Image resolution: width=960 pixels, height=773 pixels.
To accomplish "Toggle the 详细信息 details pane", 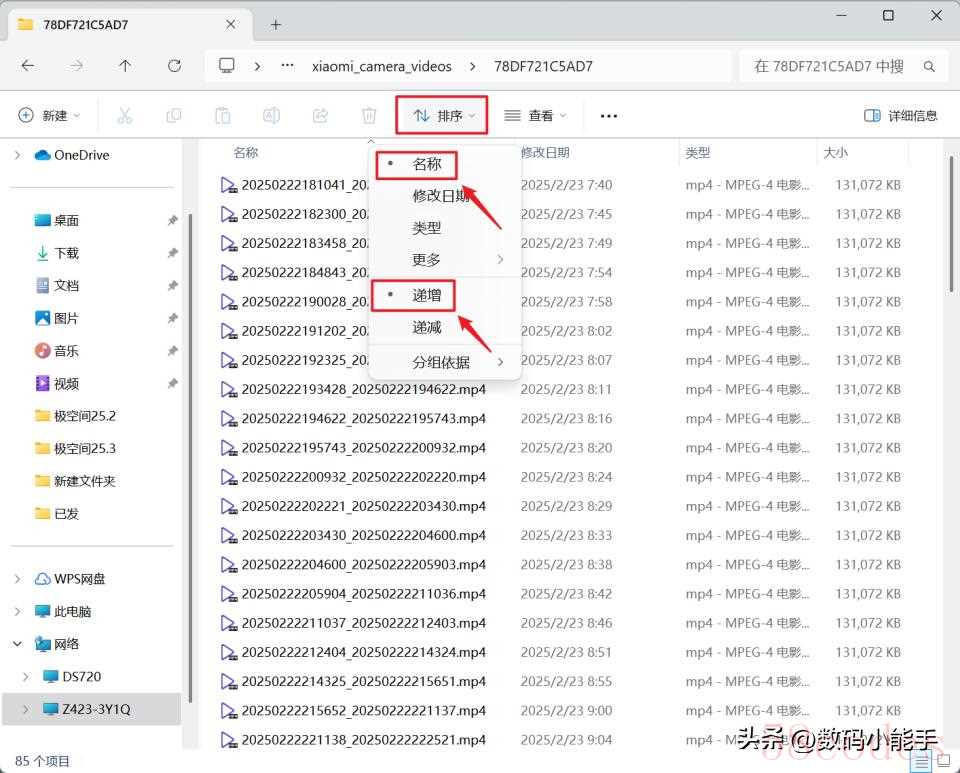I will (x=900, y=116).
